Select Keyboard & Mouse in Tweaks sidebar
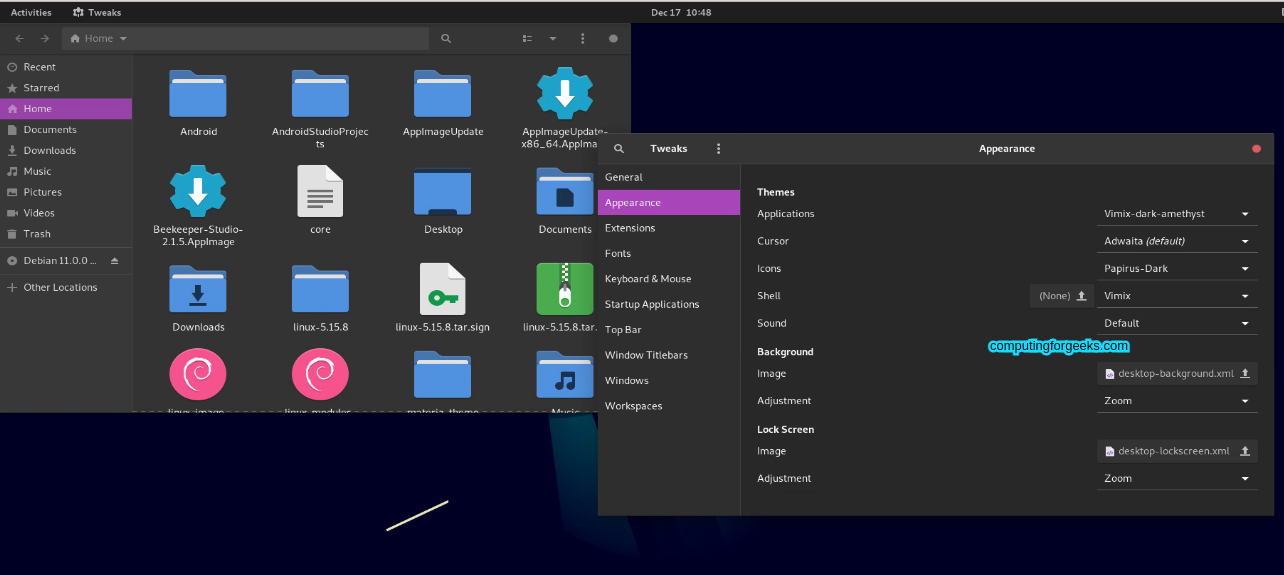1284x575 pixels. 669,279
